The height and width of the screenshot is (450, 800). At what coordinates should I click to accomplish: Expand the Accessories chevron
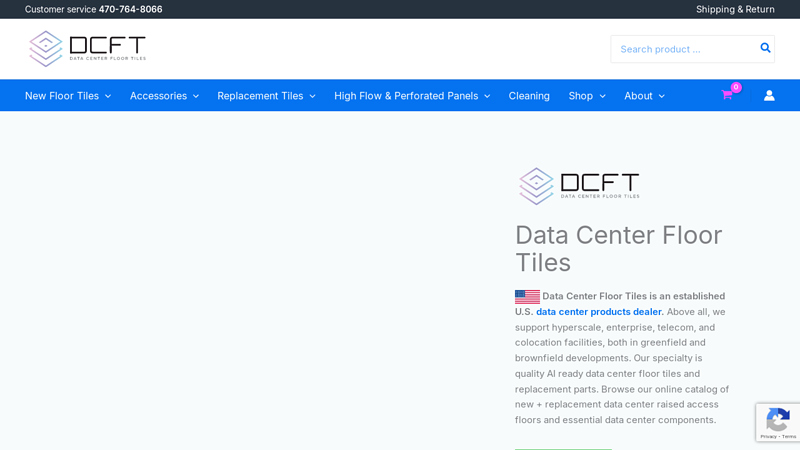(196, 96)
